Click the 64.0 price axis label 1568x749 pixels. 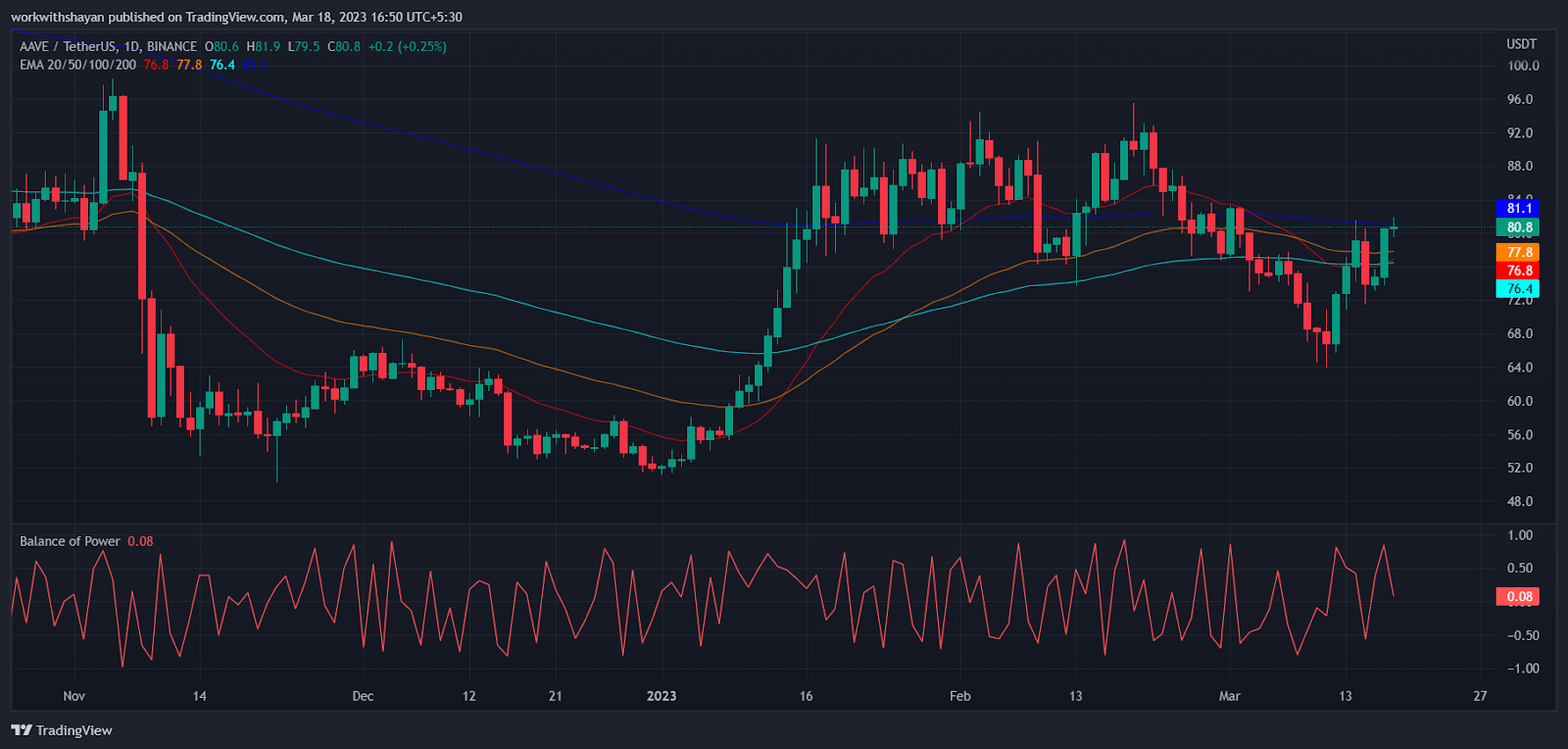(1520, 368)
